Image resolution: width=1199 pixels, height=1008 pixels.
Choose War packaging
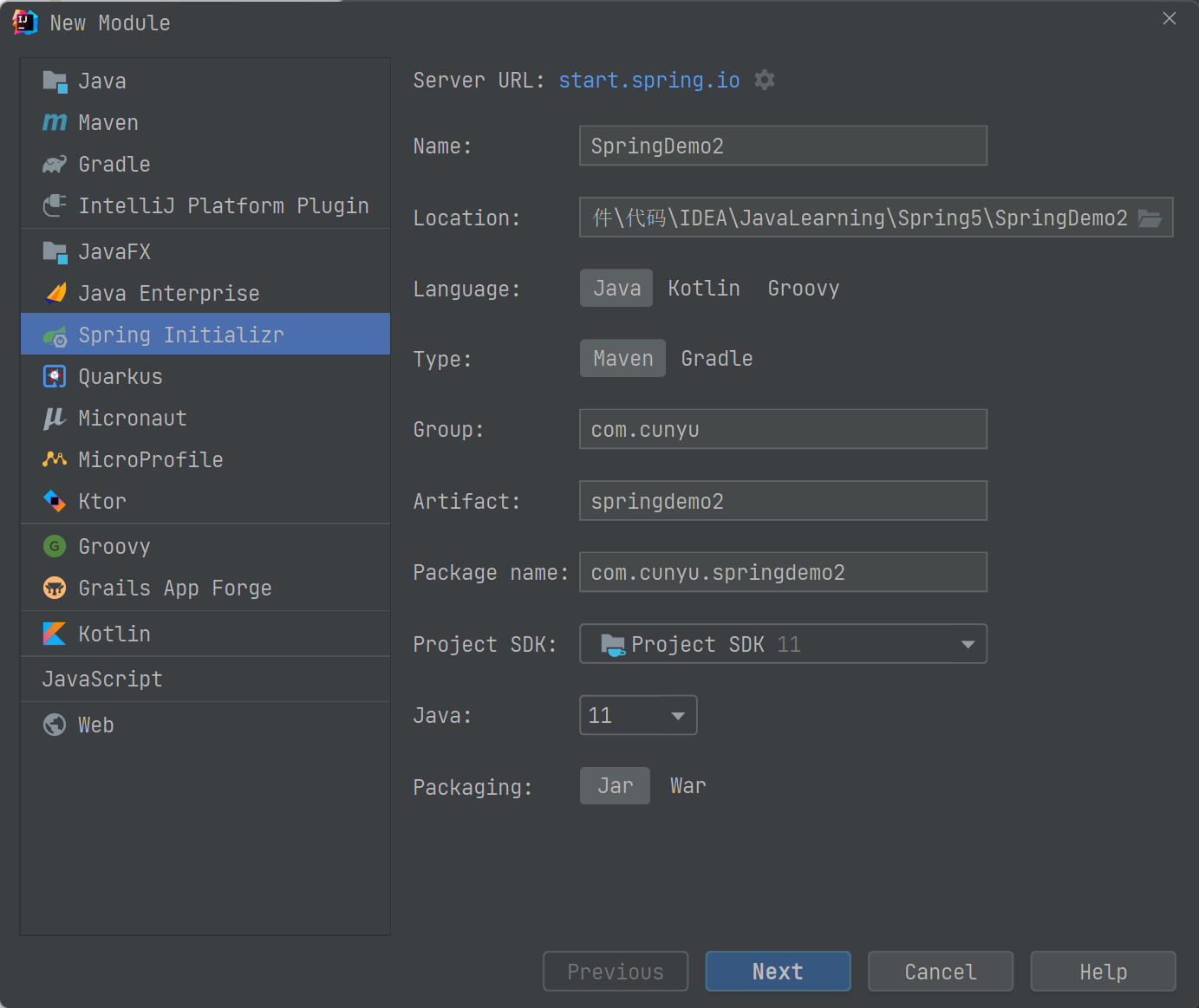point(688,786)
